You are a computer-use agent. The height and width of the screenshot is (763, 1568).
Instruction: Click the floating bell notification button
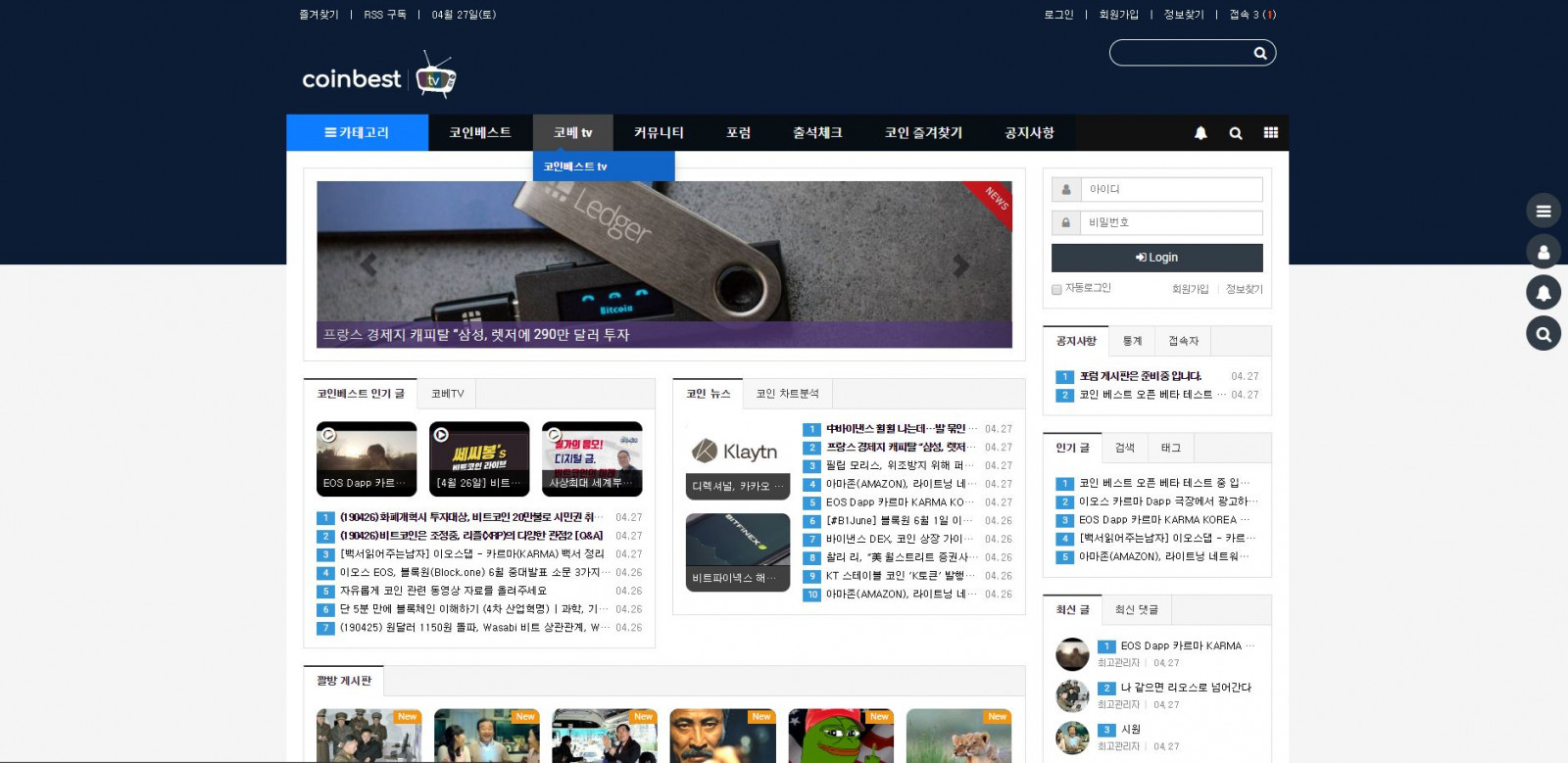tap(1543, 293)
